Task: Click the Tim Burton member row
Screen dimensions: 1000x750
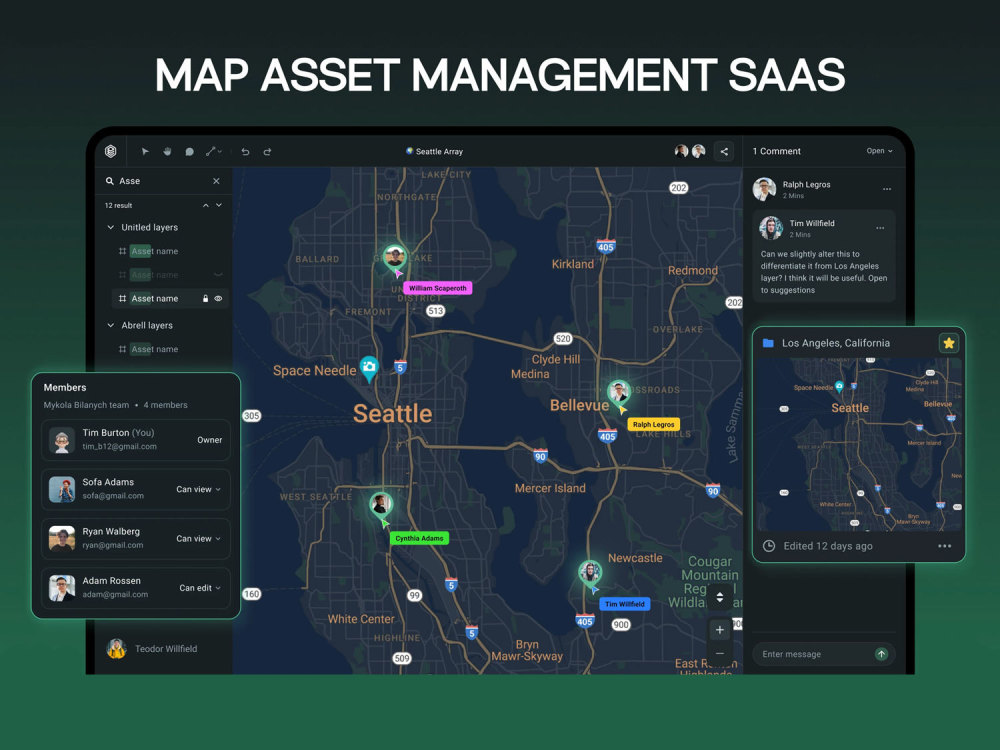Action: (136, 439)
